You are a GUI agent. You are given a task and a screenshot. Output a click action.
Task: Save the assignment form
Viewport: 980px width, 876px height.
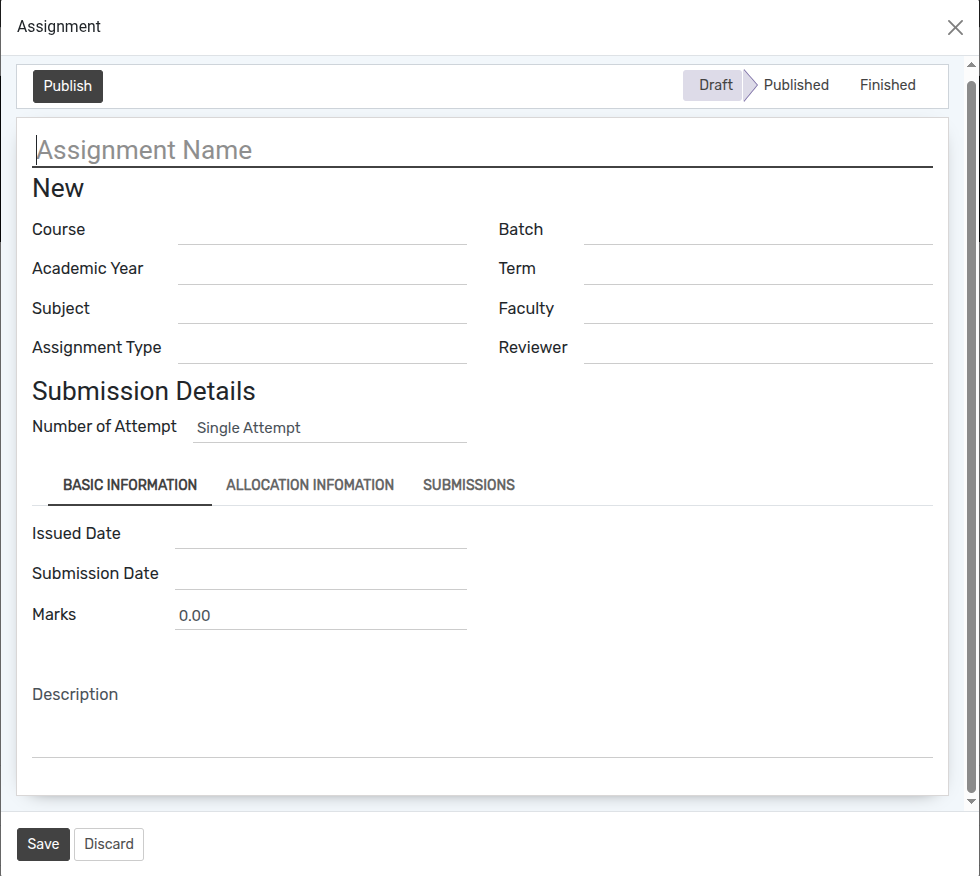(43, 844)
